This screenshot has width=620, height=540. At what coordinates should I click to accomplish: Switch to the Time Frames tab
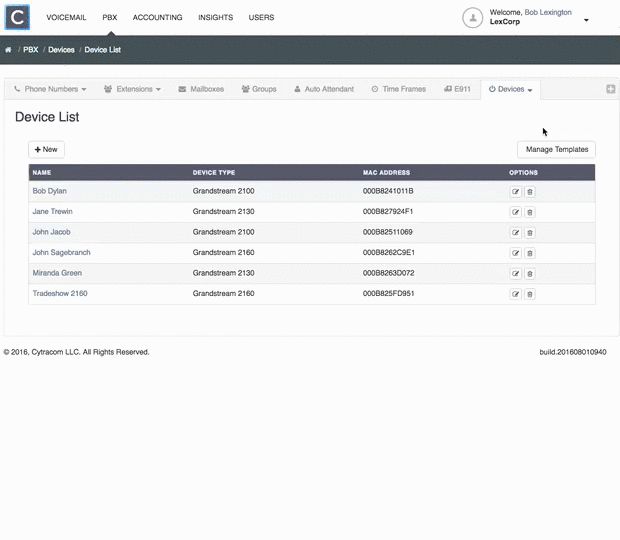tap(399, 89)
